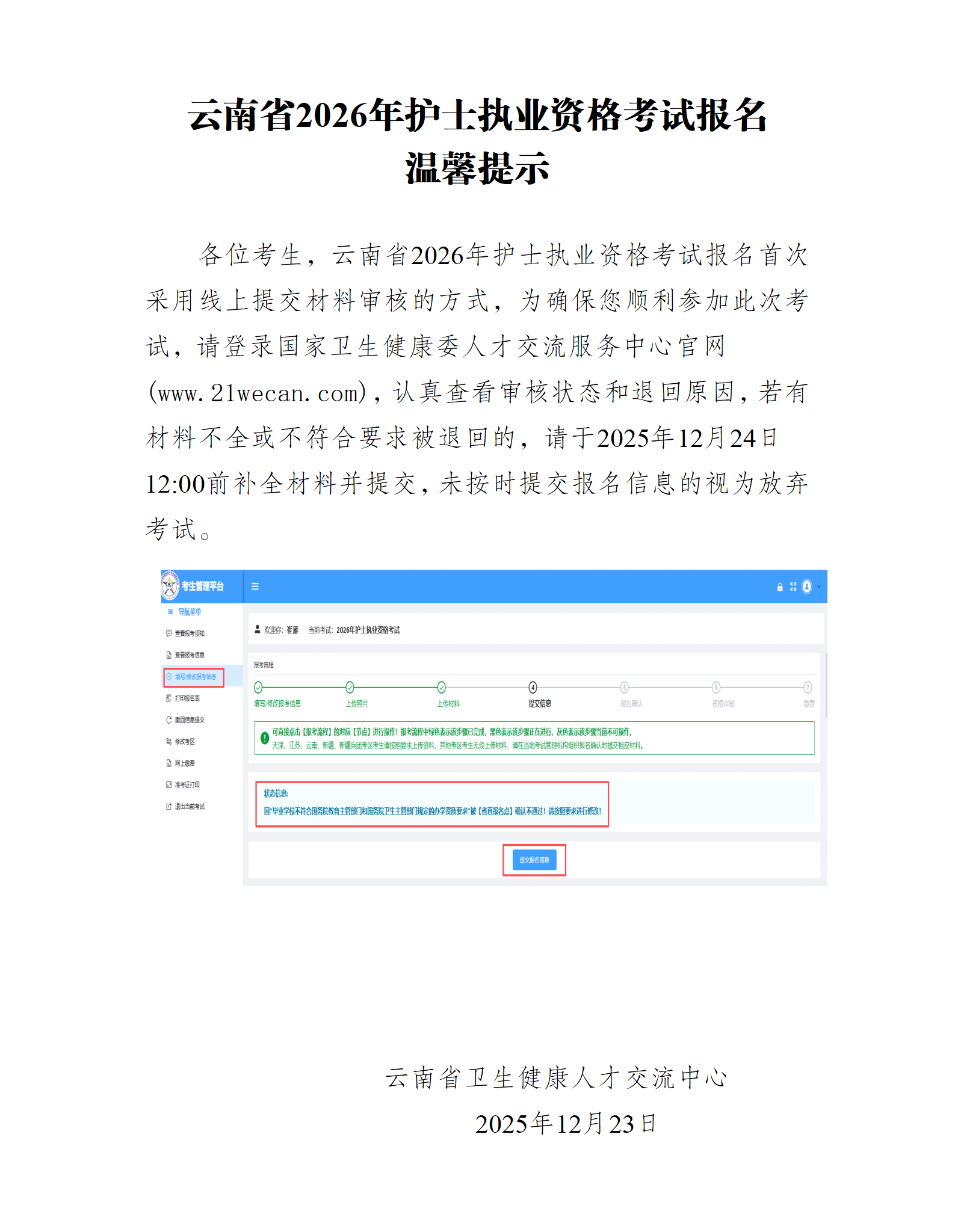The height and width of the screenshot is (1232, 955).
Task: Select 撤回信息提交 in the sidebar
Action: (x=190, y=720)
